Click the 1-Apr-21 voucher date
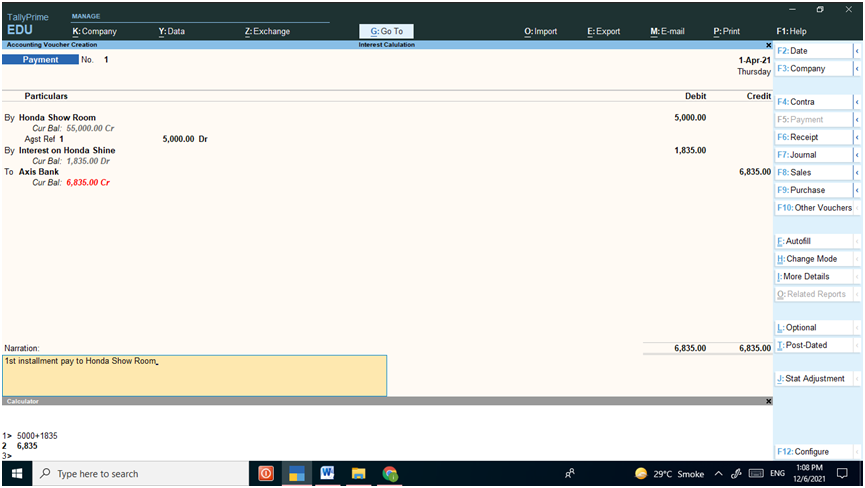 click(x=754, y=60)
